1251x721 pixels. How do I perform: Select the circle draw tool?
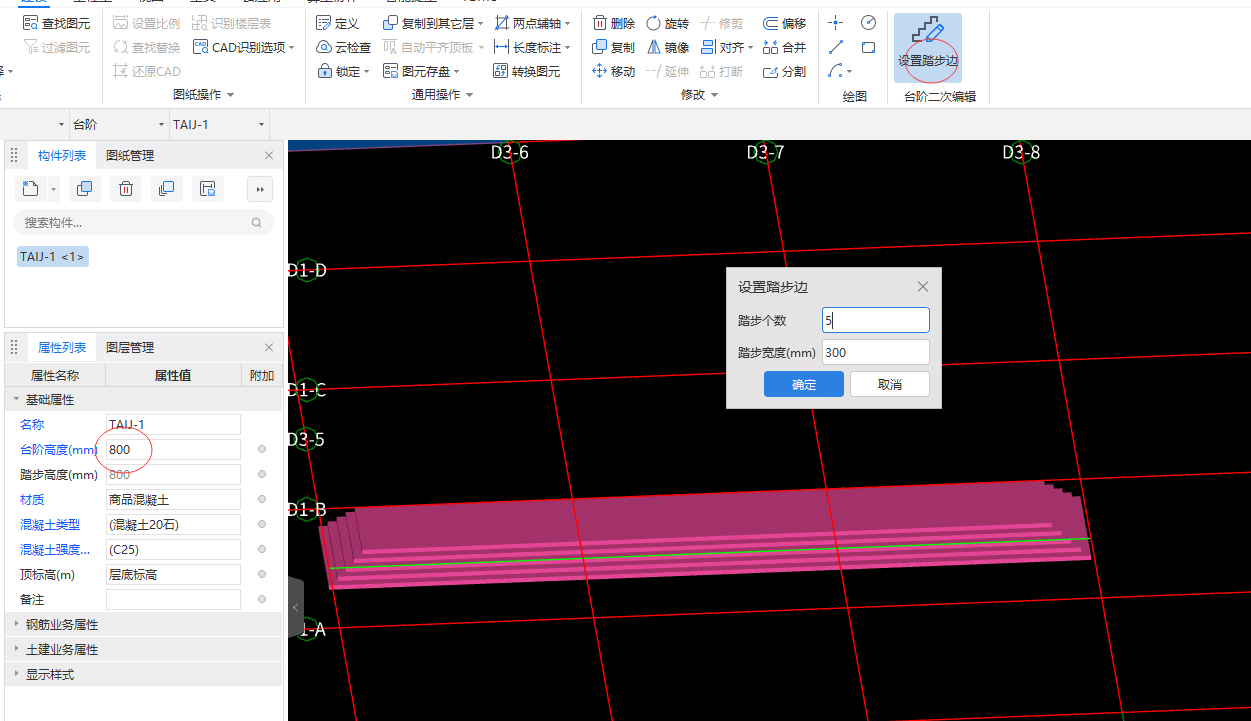pos(868,22)
